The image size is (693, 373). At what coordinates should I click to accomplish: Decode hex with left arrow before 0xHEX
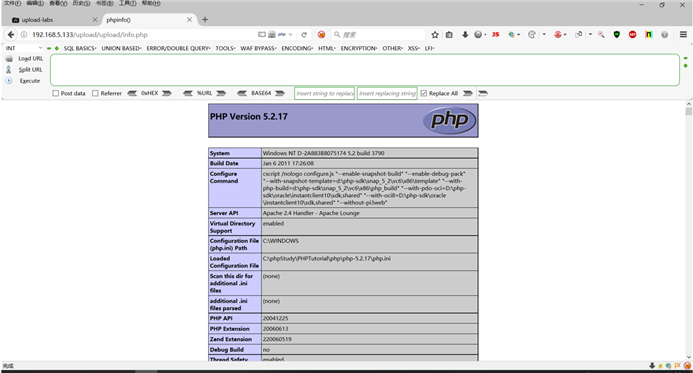132,93
